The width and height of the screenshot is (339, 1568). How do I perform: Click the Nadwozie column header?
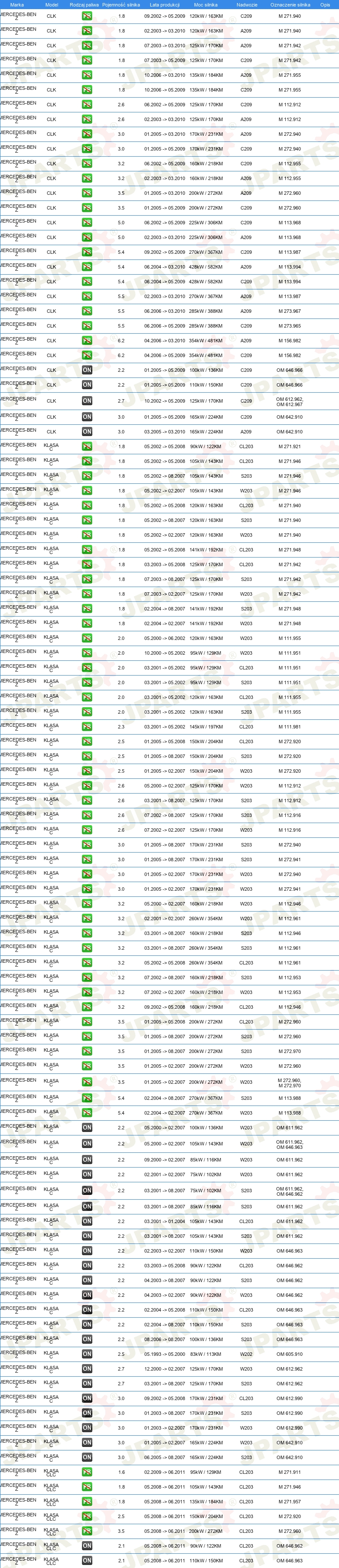tap(247, 4)
